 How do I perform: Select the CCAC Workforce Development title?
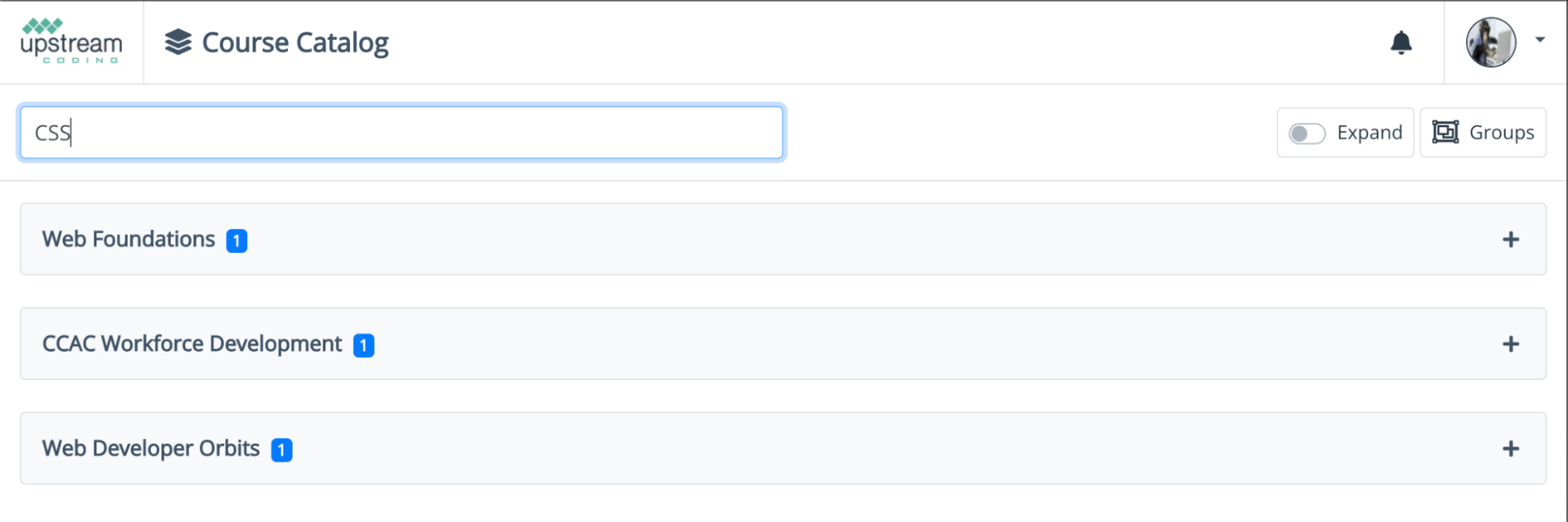[x=192, y=344]
